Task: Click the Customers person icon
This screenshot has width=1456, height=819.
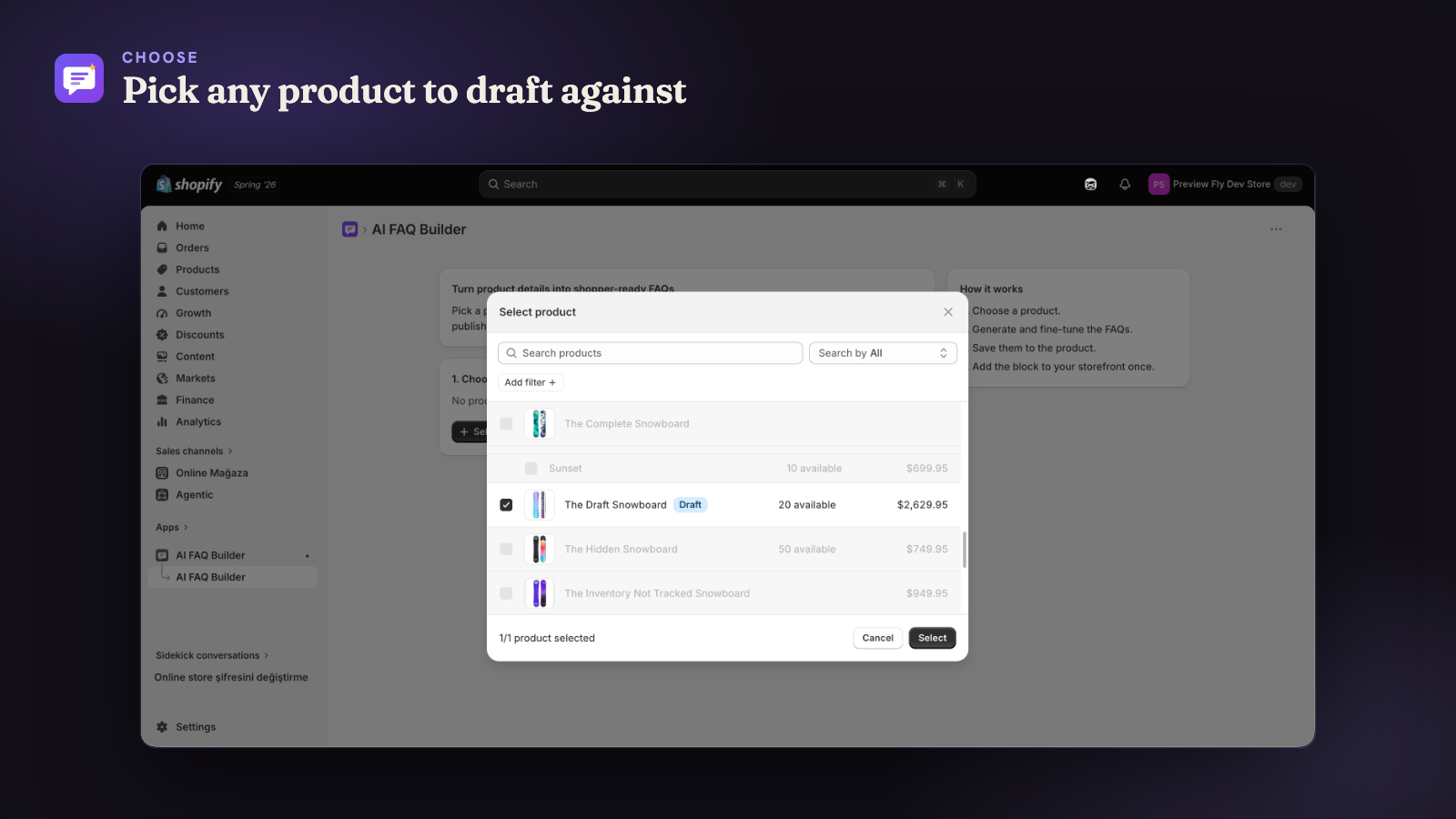Action: pos(162,291)
